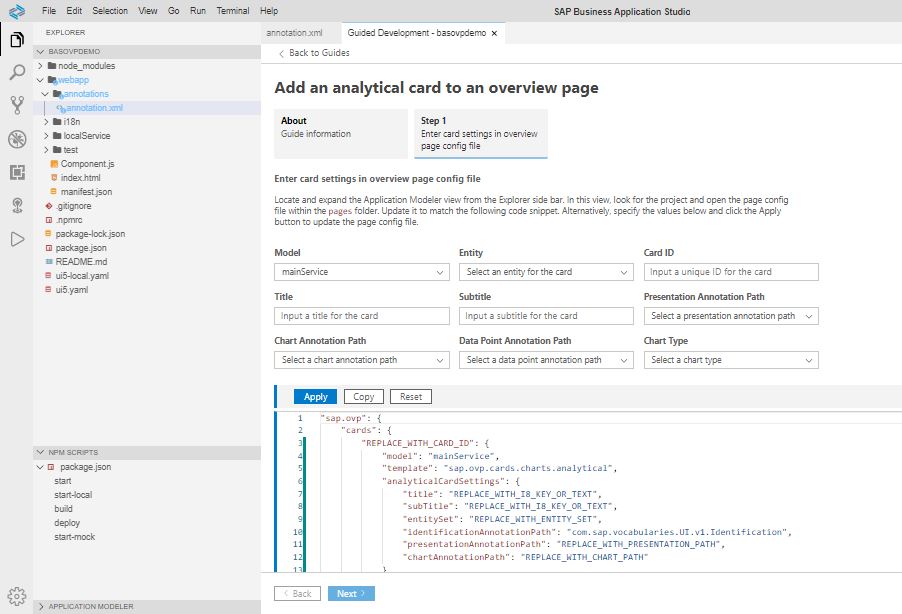Open the Selection menu
Viewport: 902px width, 614px height.
coord(110,11)
